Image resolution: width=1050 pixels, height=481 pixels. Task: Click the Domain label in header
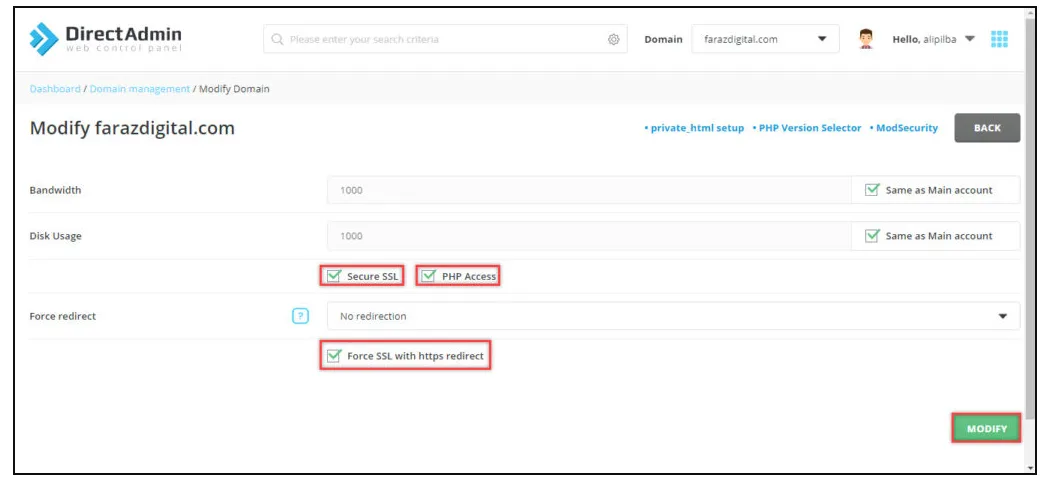(663, 40)
